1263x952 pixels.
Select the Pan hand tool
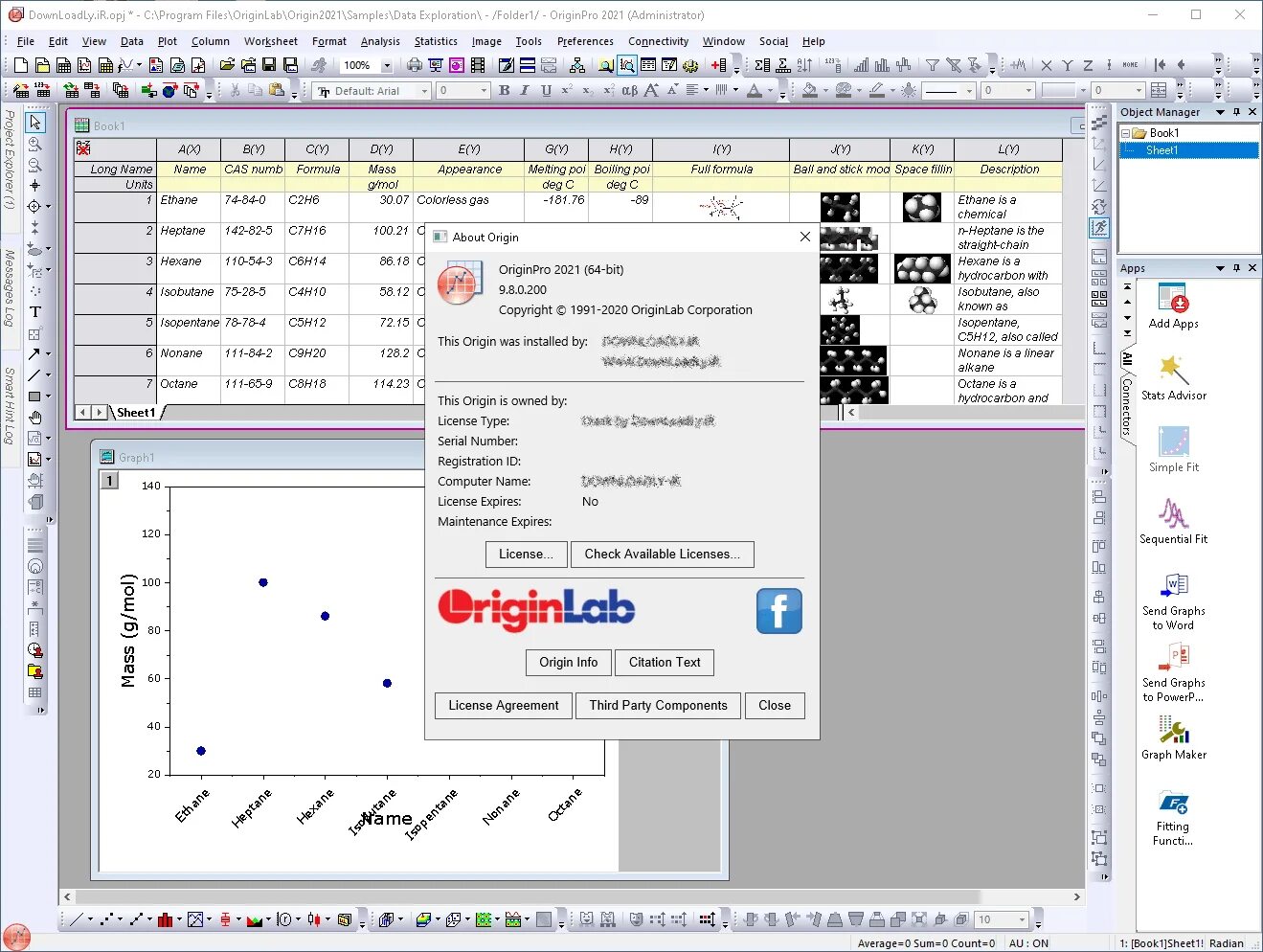tap(35, 418)
